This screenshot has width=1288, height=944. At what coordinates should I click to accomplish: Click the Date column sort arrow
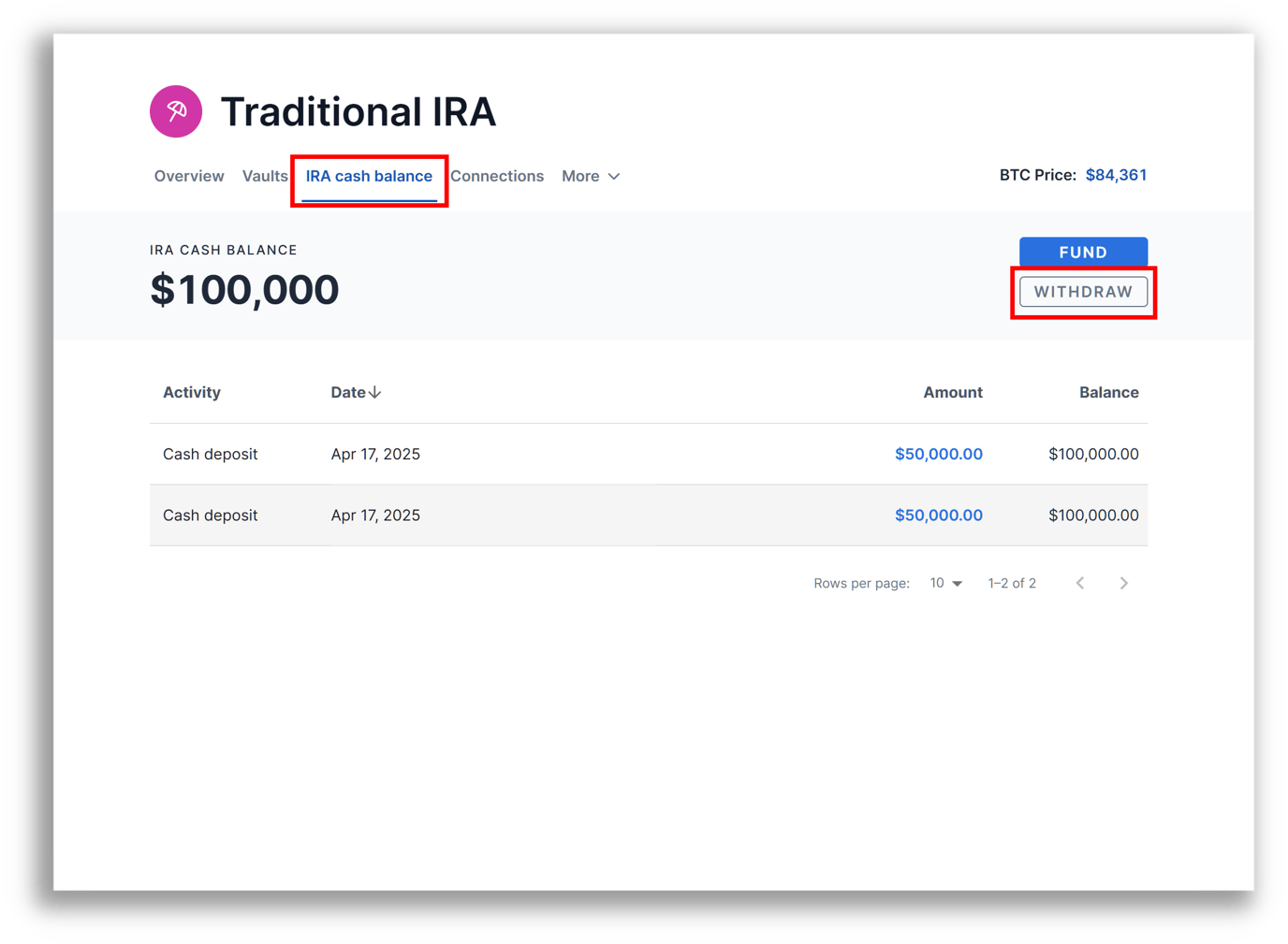[x=374, y=393]
